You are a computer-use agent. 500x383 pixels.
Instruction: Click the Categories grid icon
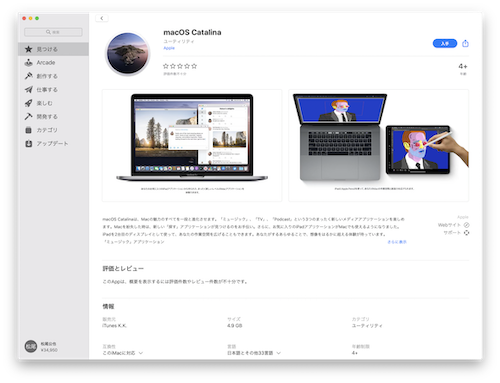pos(29,130)
